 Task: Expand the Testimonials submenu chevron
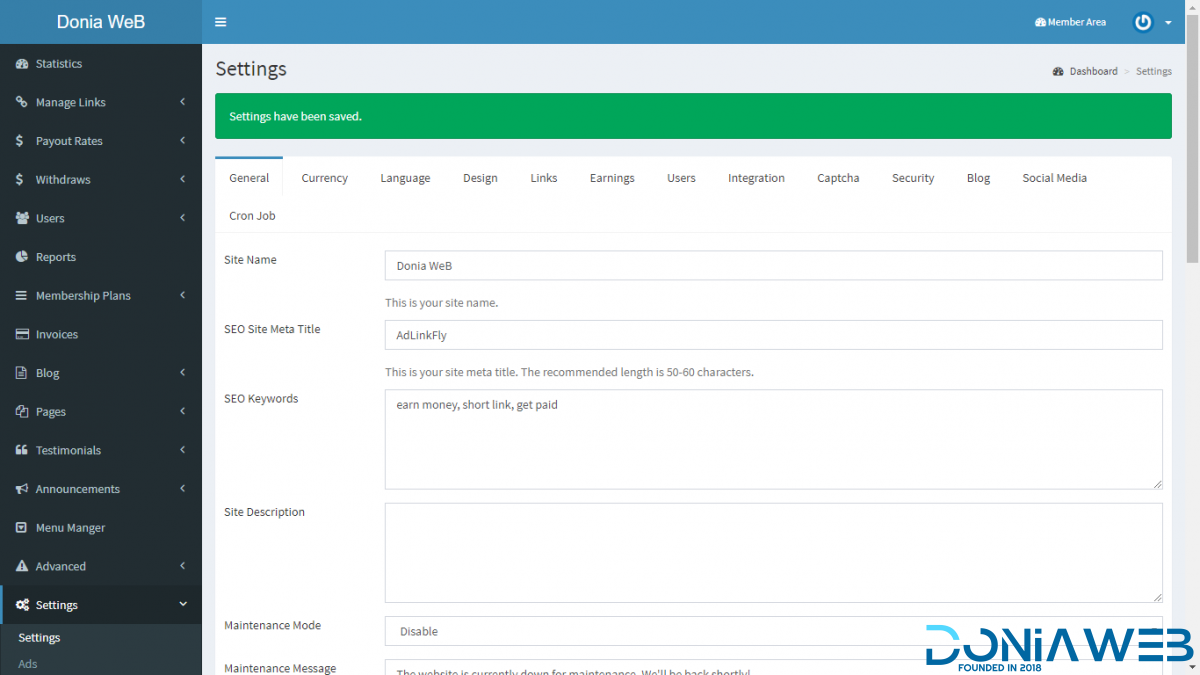(x=183, y=450)
